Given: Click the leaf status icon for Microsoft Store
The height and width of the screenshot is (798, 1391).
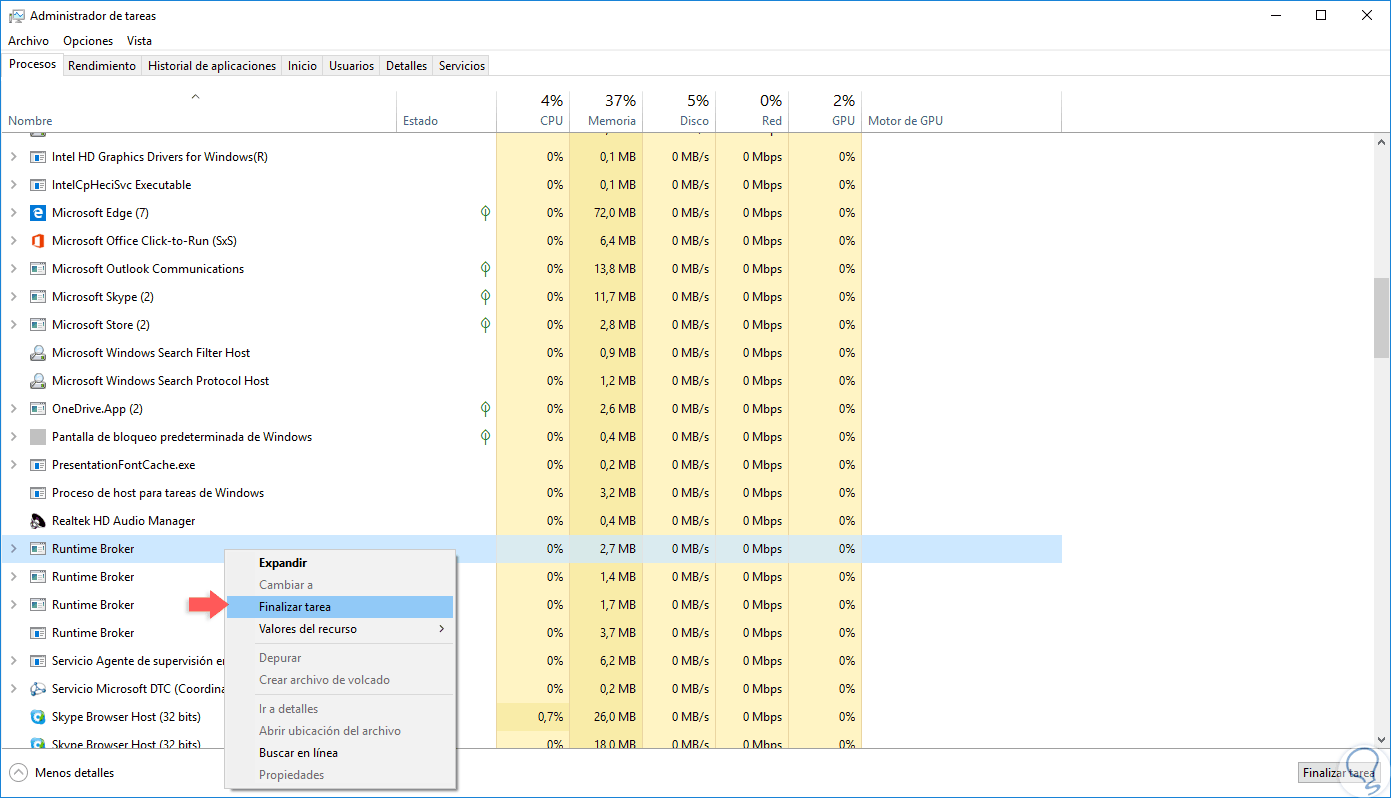Looking at the screenshot, I should coord(485,325).
